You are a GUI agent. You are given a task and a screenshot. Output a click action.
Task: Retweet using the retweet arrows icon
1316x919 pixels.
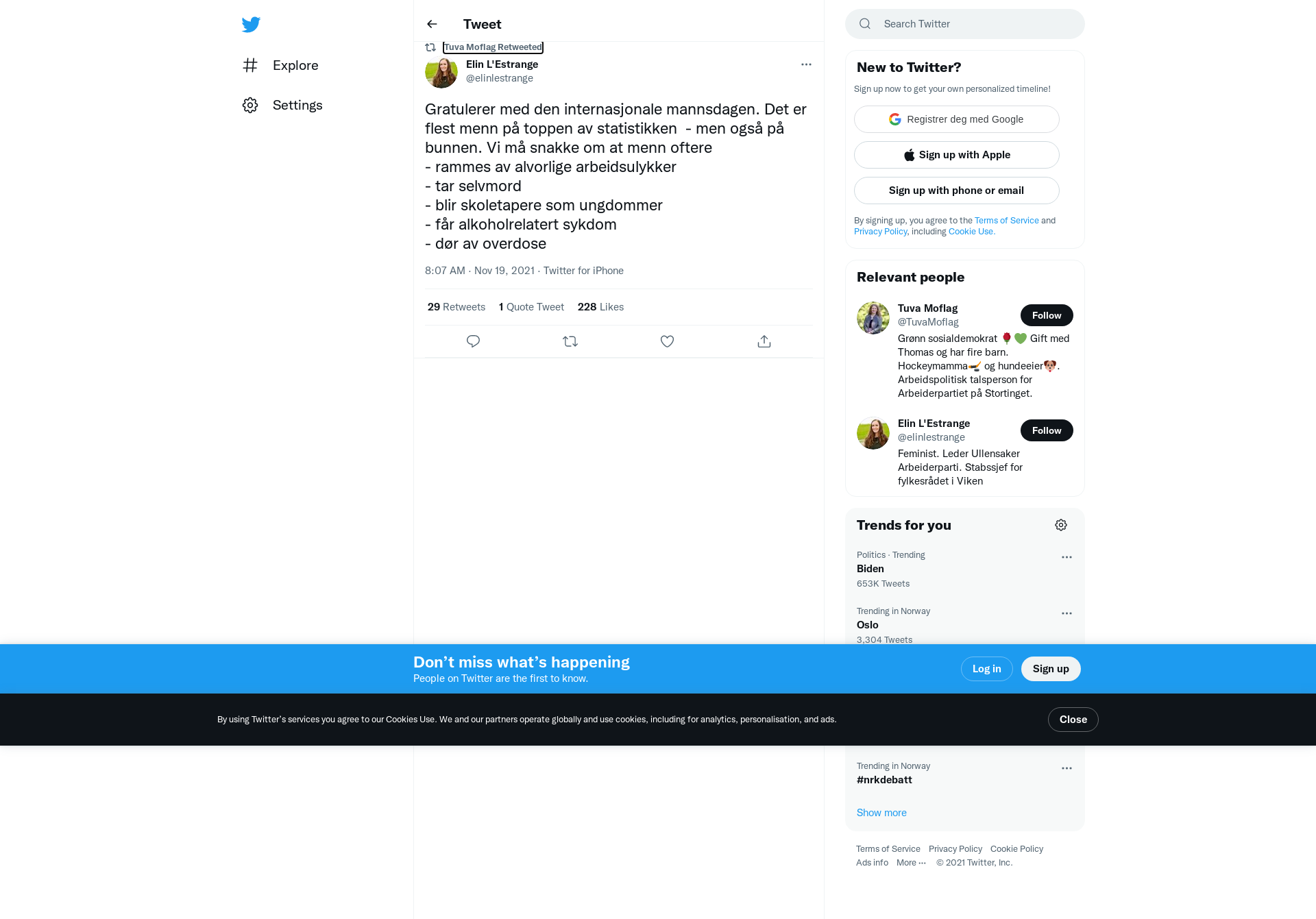(570, 341)
